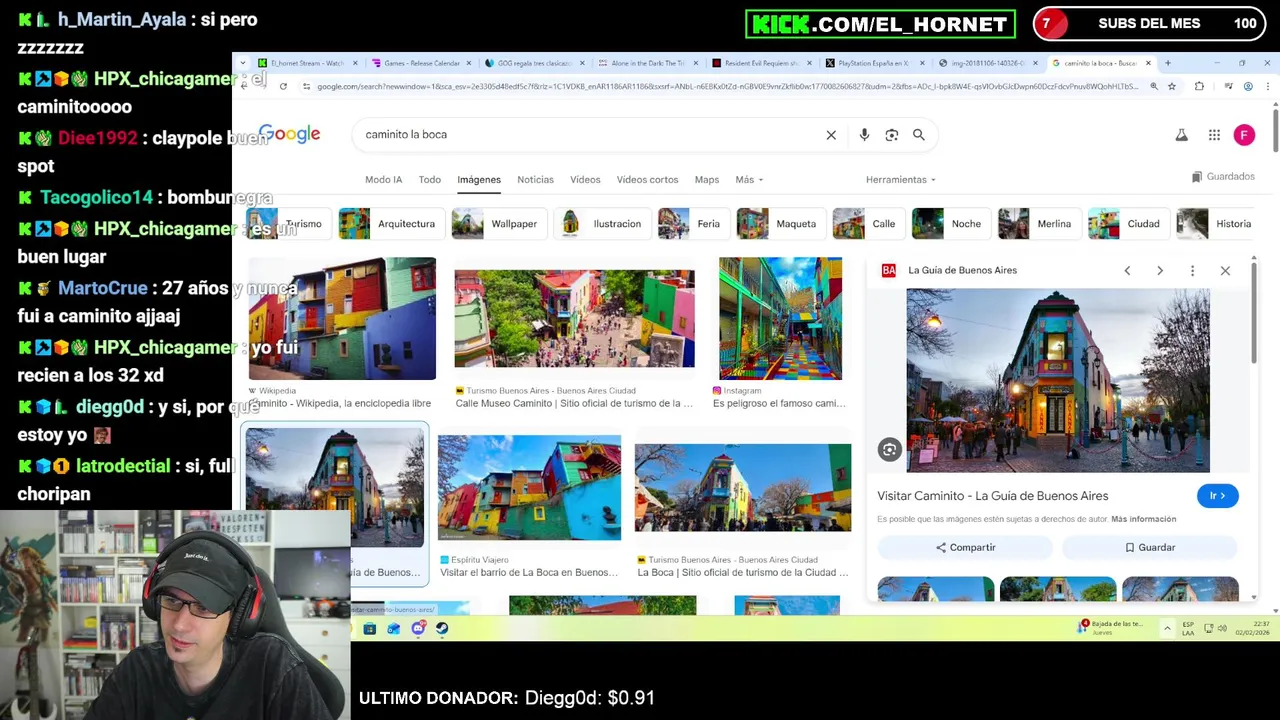Filter images by Ilustracion chip
Image resolution: width=1280 pixels, height=720 pixels.
point(601,224)
